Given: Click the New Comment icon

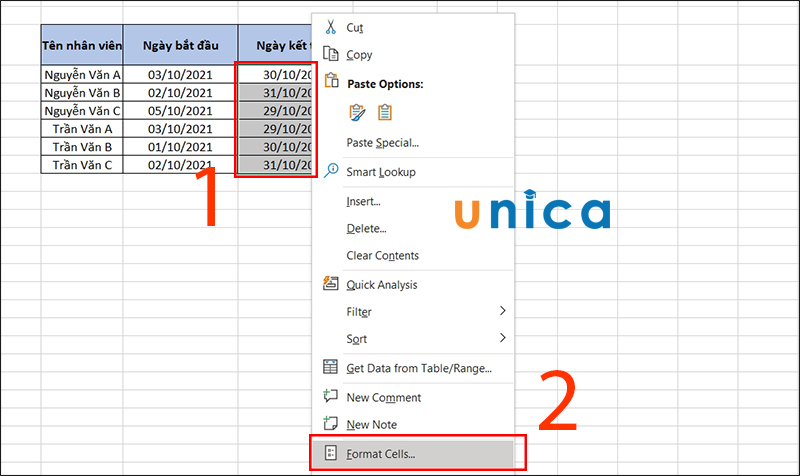Looking at the screenshot, I should click(x=330, y=397).
